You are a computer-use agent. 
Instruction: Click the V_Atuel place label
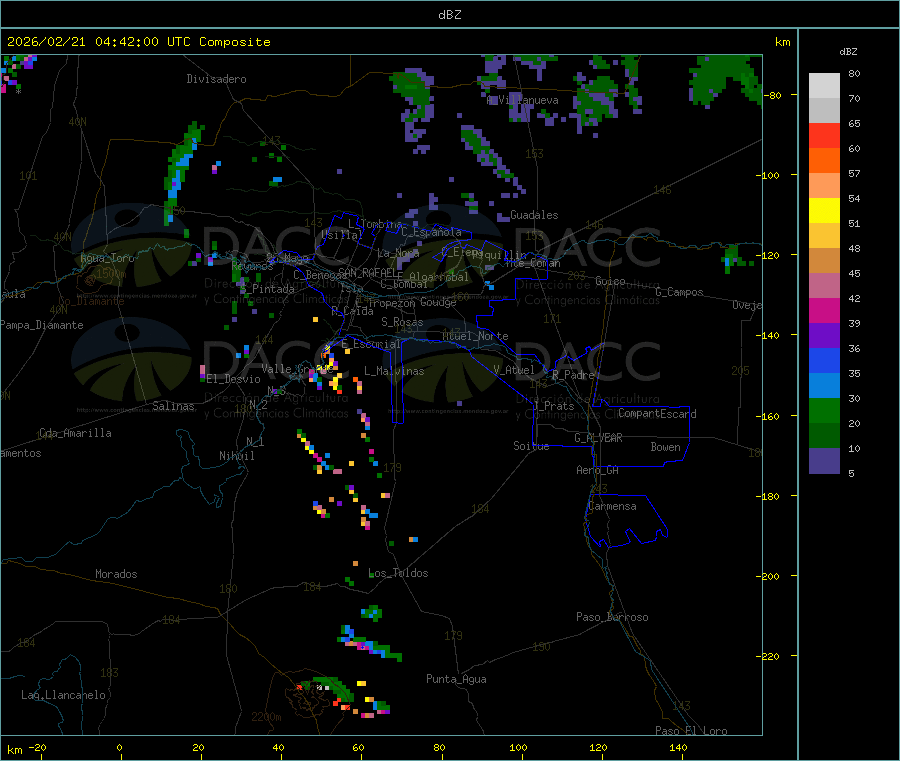514,370
